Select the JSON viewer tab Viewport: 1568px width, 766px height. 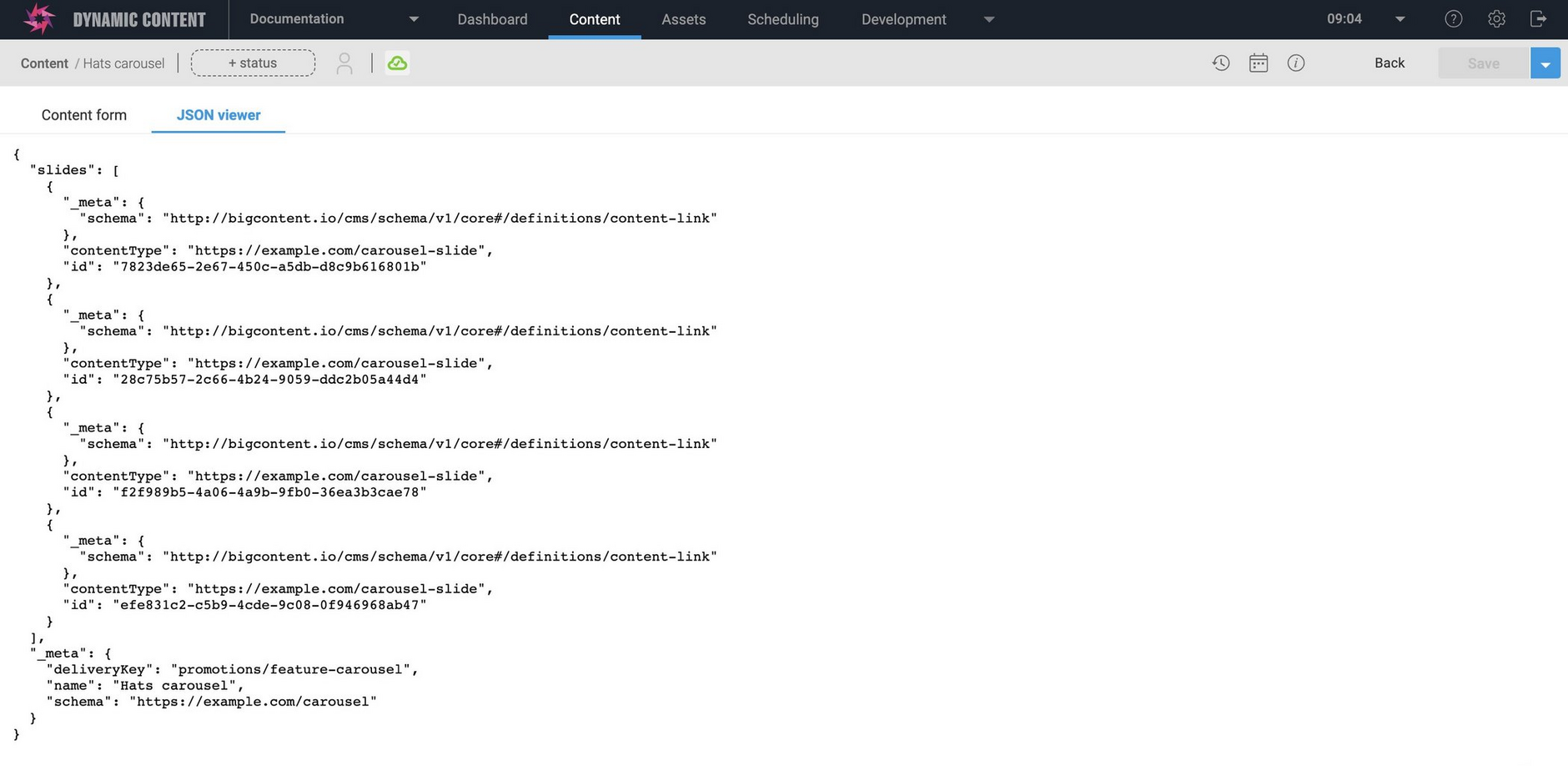tap(219, 115)
